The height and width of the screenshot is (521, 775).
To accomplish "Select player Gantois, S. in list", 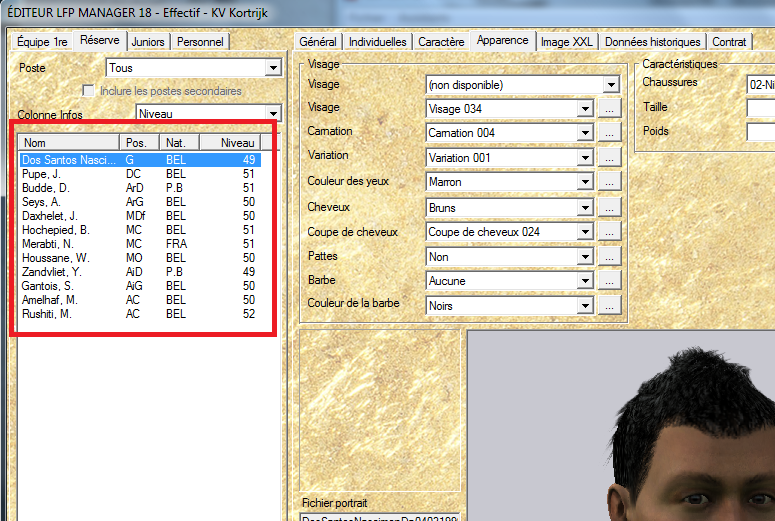I will click(x=140, y=286).
